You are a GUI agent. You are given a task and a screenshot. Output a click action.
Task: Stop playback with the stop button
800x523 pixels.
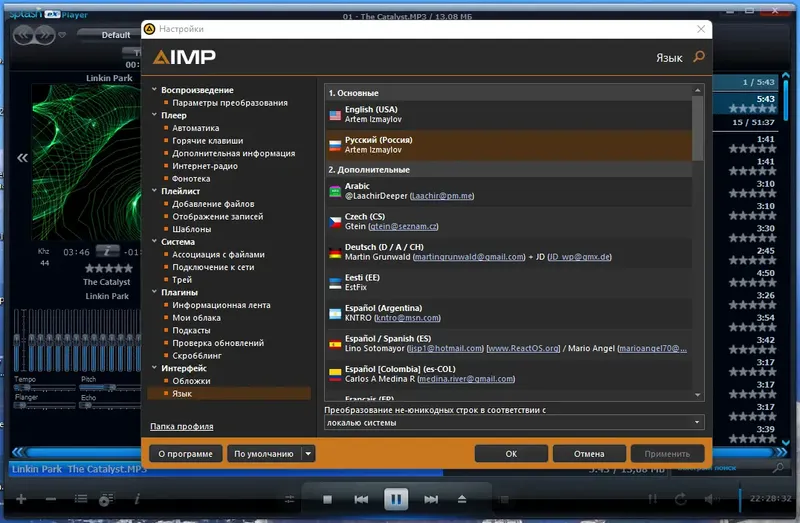click(328, 500)
